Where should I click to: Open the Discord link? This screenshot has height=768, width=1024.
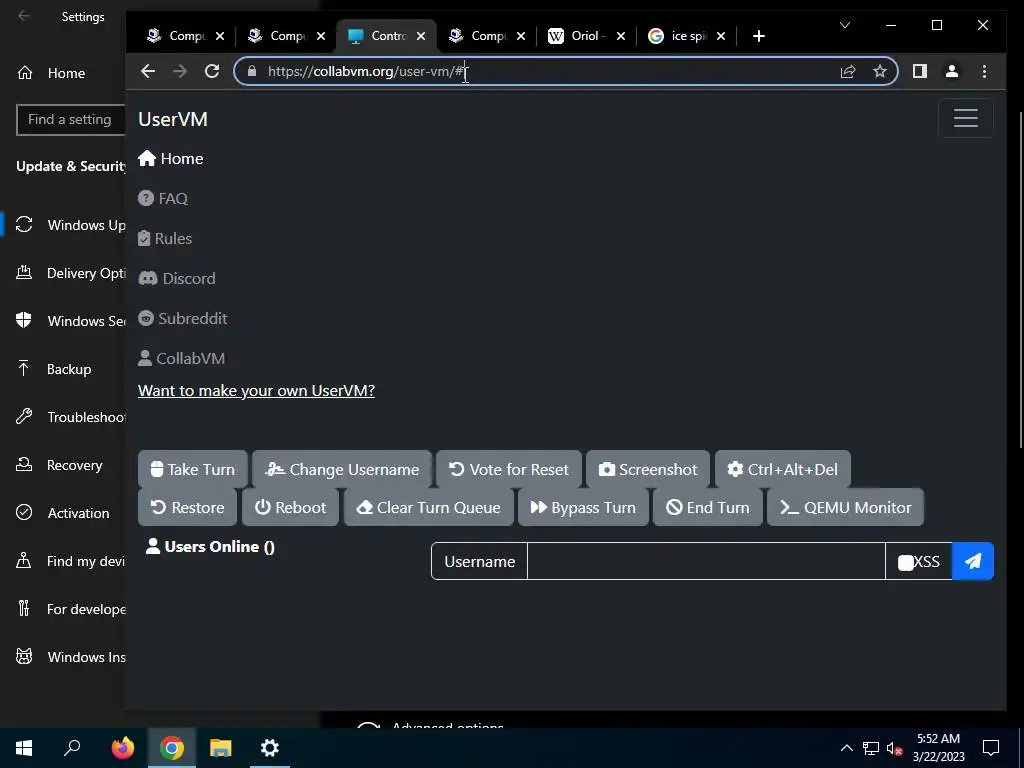tap(177, 278)
